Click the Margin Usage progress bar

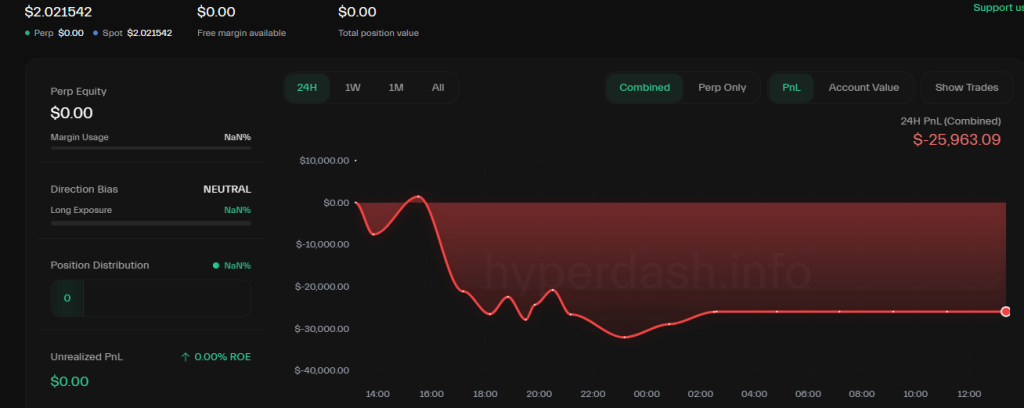[151, 148]
